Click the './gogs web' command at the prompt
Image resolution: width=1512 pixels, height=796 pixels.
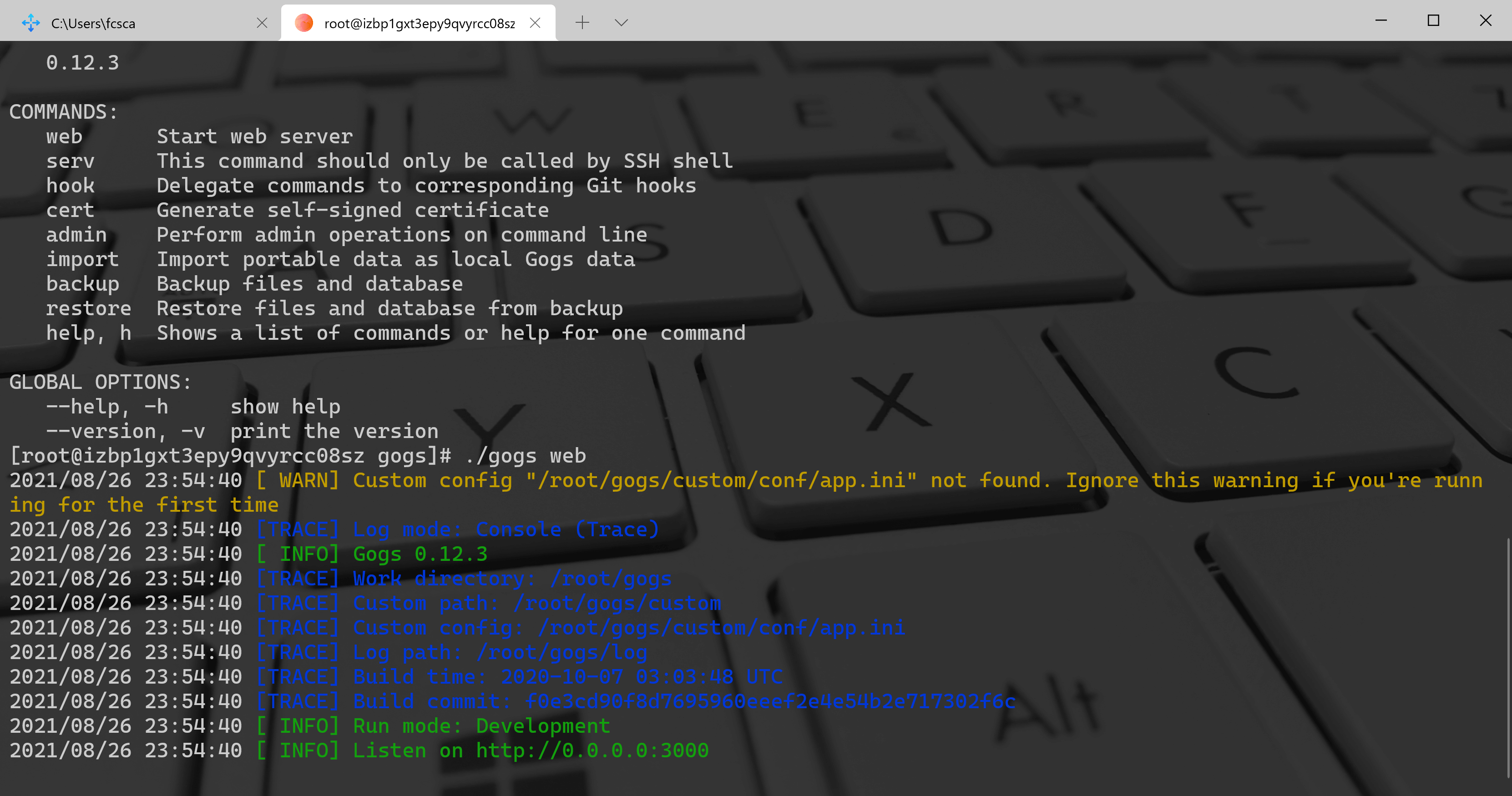tap(525, 456)
